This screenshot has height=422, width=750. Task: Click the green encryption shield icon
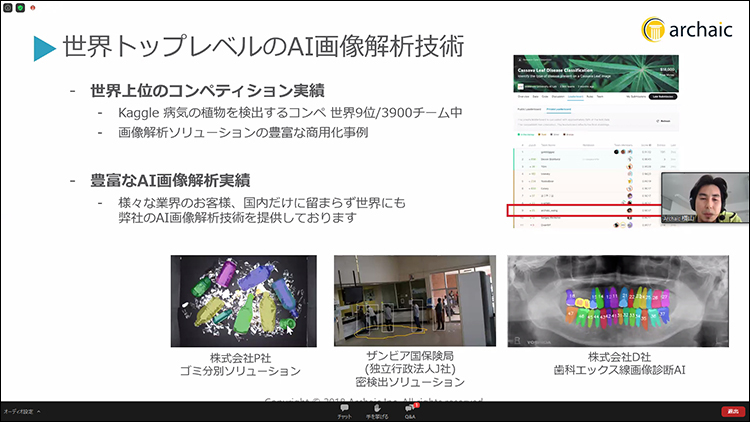(x=21, y=8)
